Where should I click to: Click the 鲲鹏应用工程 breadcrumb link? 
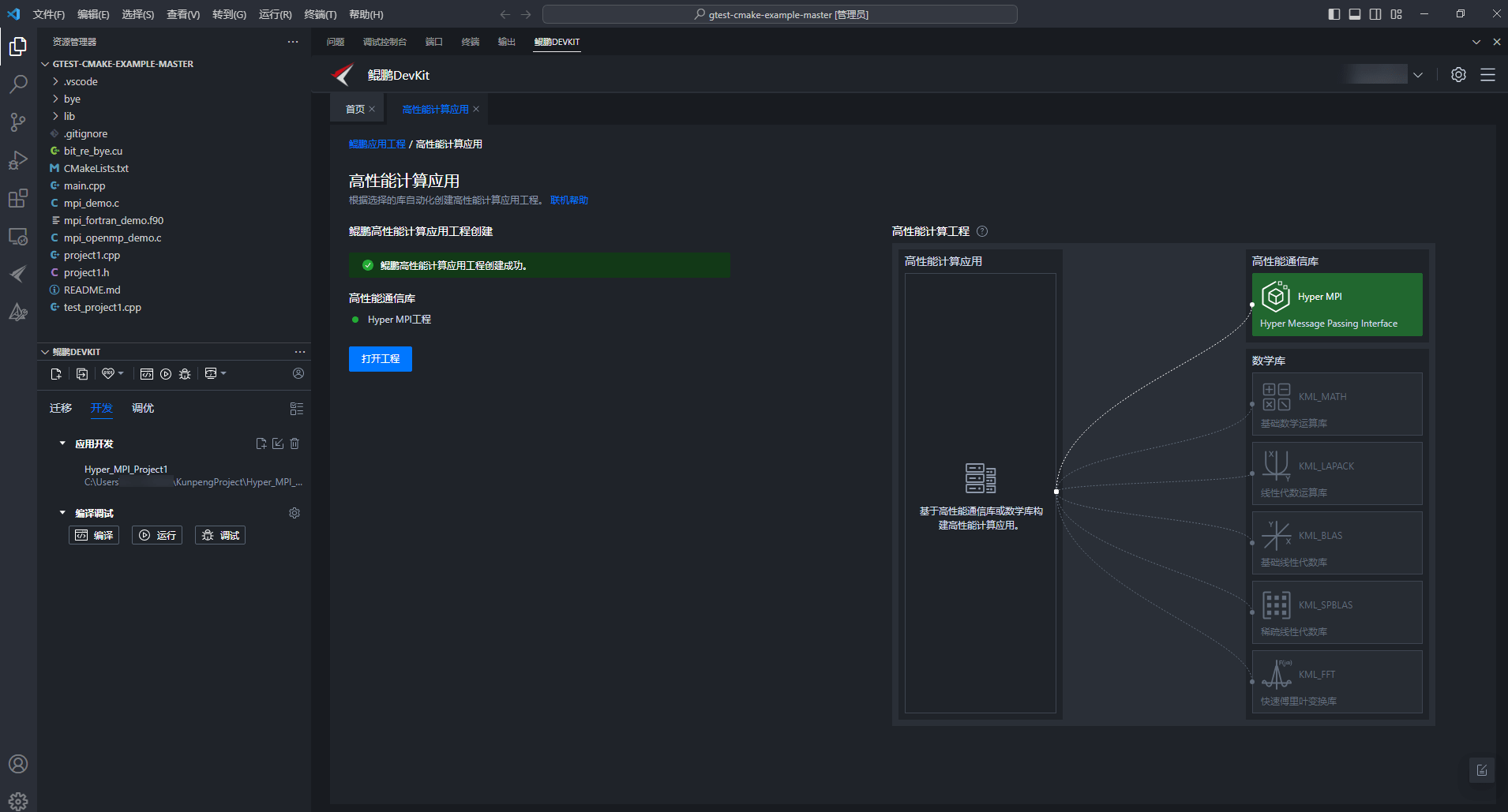coord(377,144)
